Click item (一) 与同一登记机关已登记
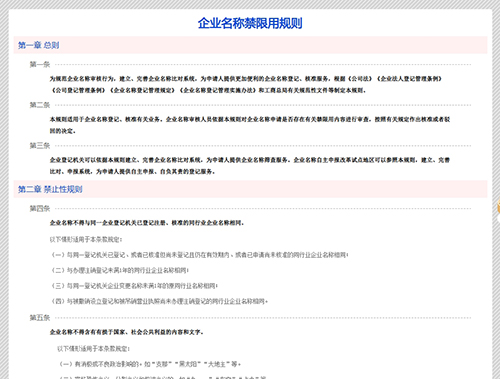 tap(199, 255)
